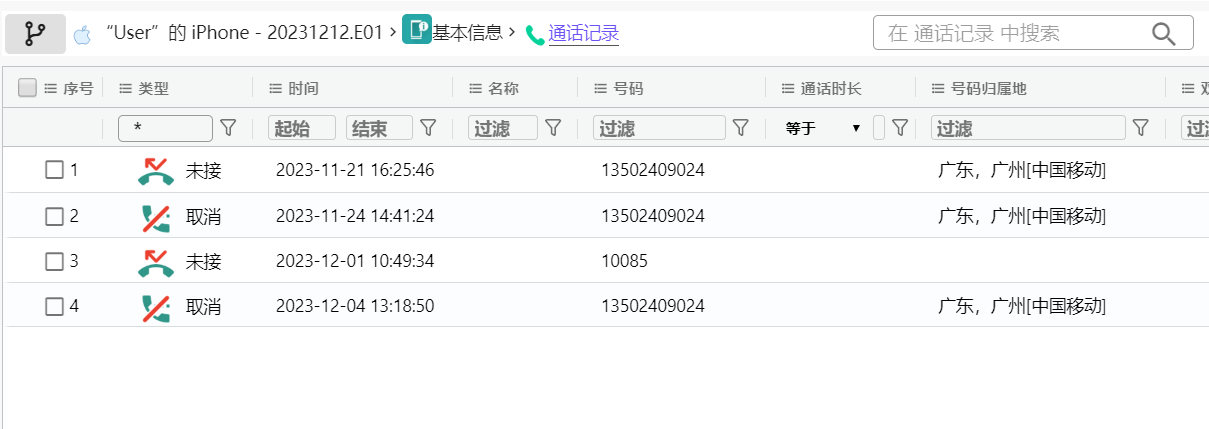Screen dimensions: 1209x429
Task: Select the number 10085 cell
Action: point(624,262)
